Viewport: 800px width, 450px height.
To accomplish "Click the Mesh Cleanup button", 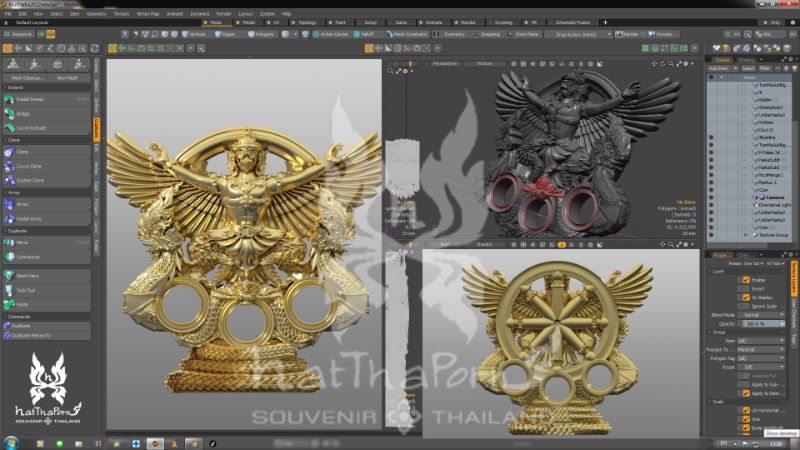I will pos(27,78).
